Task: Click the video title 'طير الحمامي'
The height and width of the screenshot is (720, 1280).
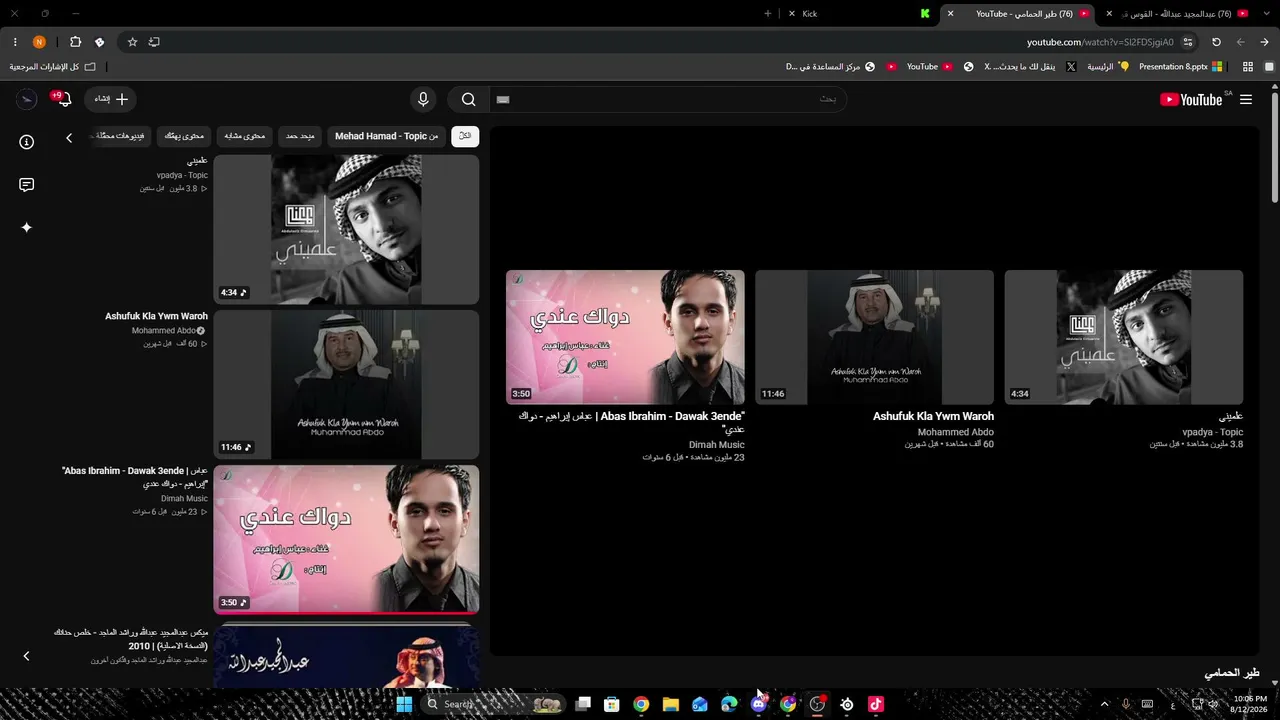Action: pyautogui.click(x=1232, y=673)
